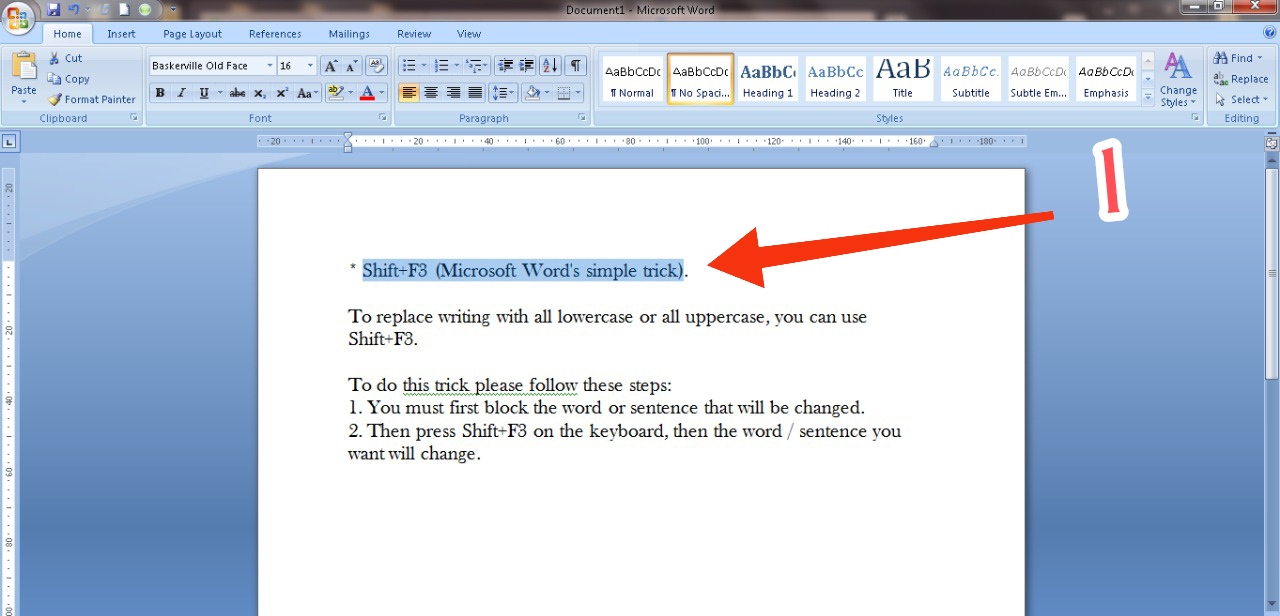Toggle show paragraph marks
This screenshot has height=616, width=1280.
point(575,66)
